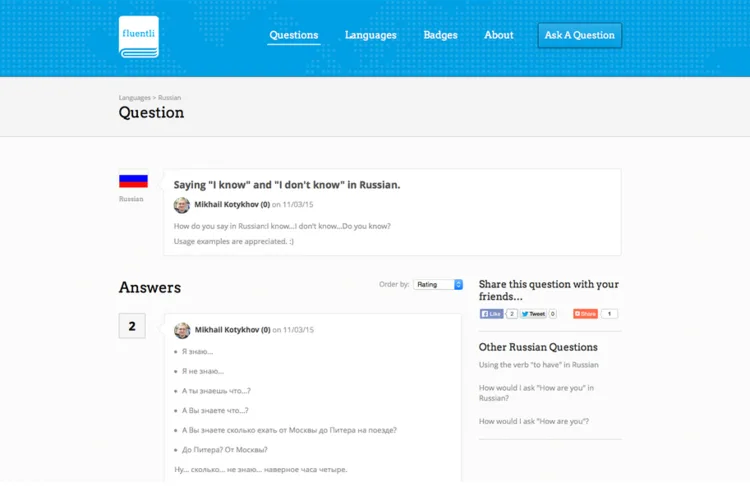Click the answer vote count 2 box
This screenshot has height=486, width=750.
click(132, 326)
